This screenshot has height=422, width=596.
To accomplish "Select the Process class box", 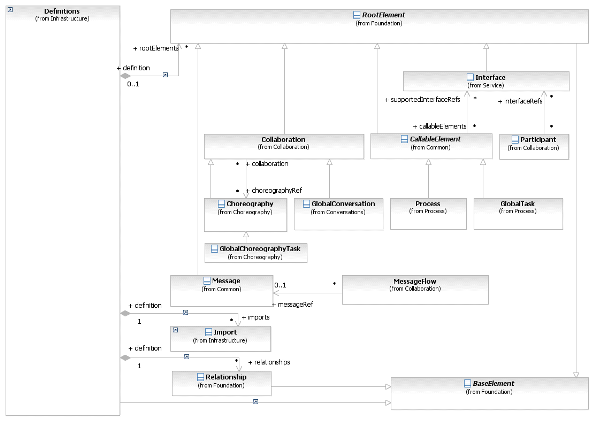I will (x=428, y=214).
